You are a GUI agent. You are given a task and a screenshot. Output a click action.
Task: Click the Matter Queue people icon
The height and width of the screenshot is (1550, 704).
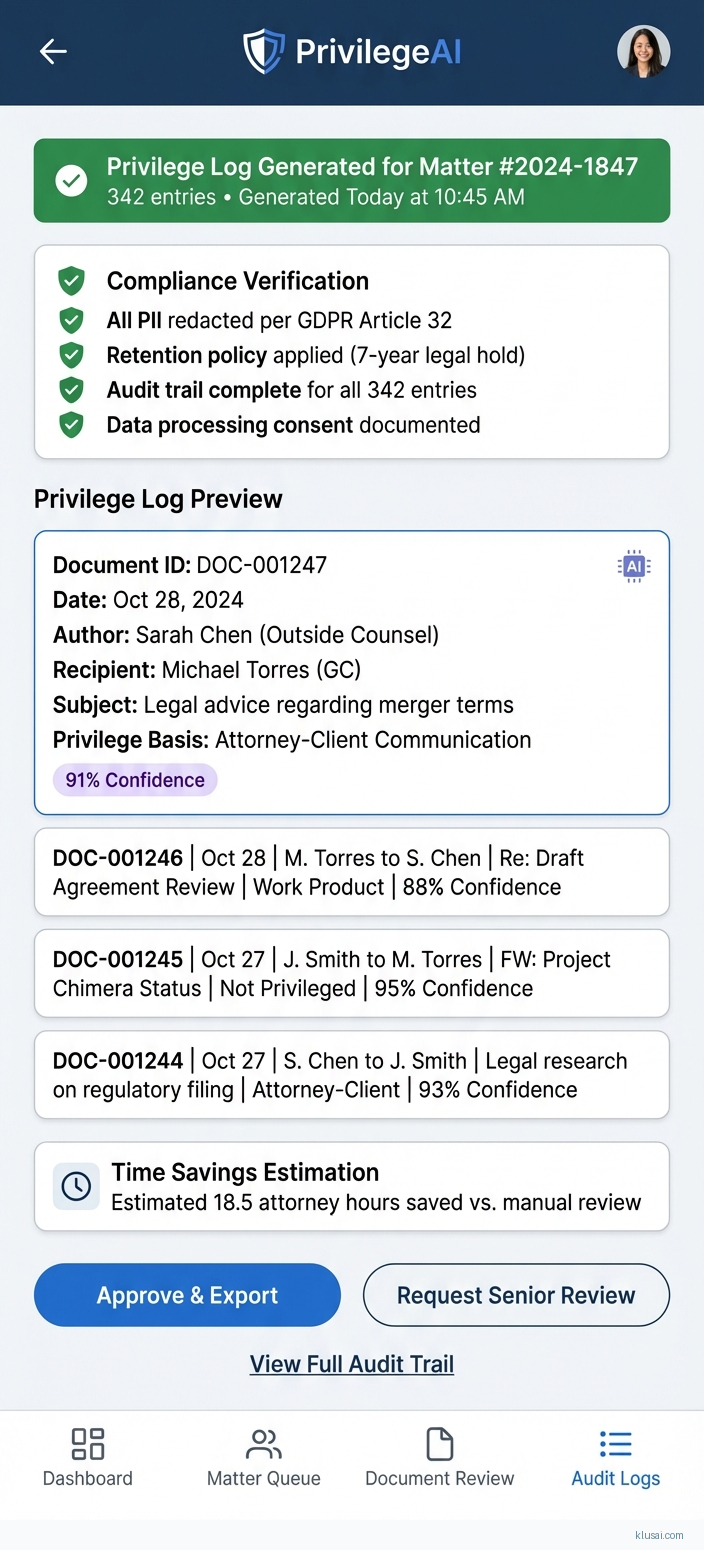pos(264,1444)
